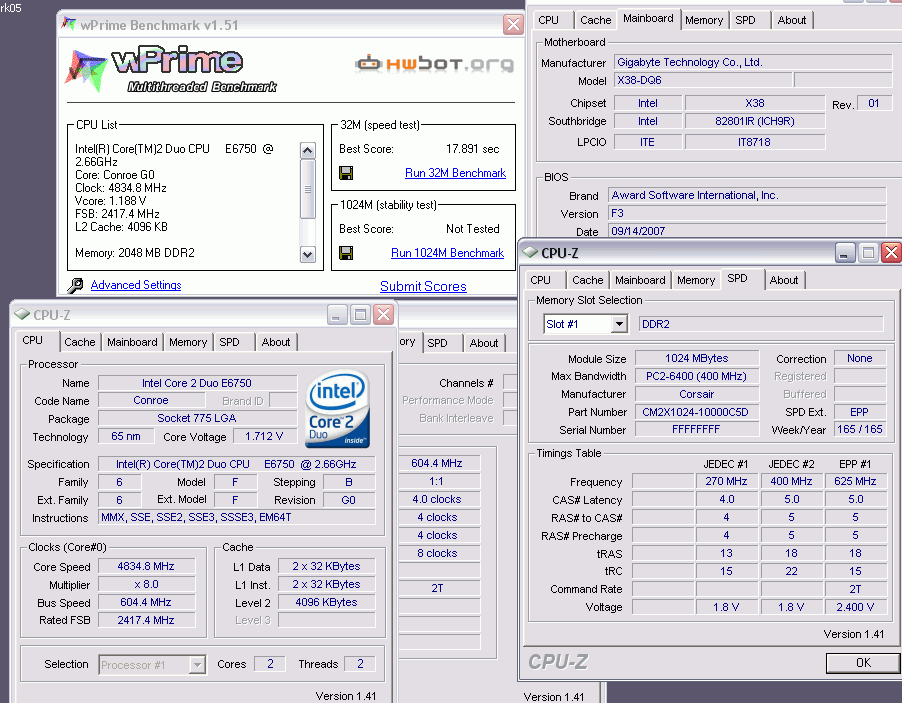Select Cache tab in CPU-Z SPD window
Image resolution: width=902 pixels, height=703 pixels.
[x=587, y=280]
